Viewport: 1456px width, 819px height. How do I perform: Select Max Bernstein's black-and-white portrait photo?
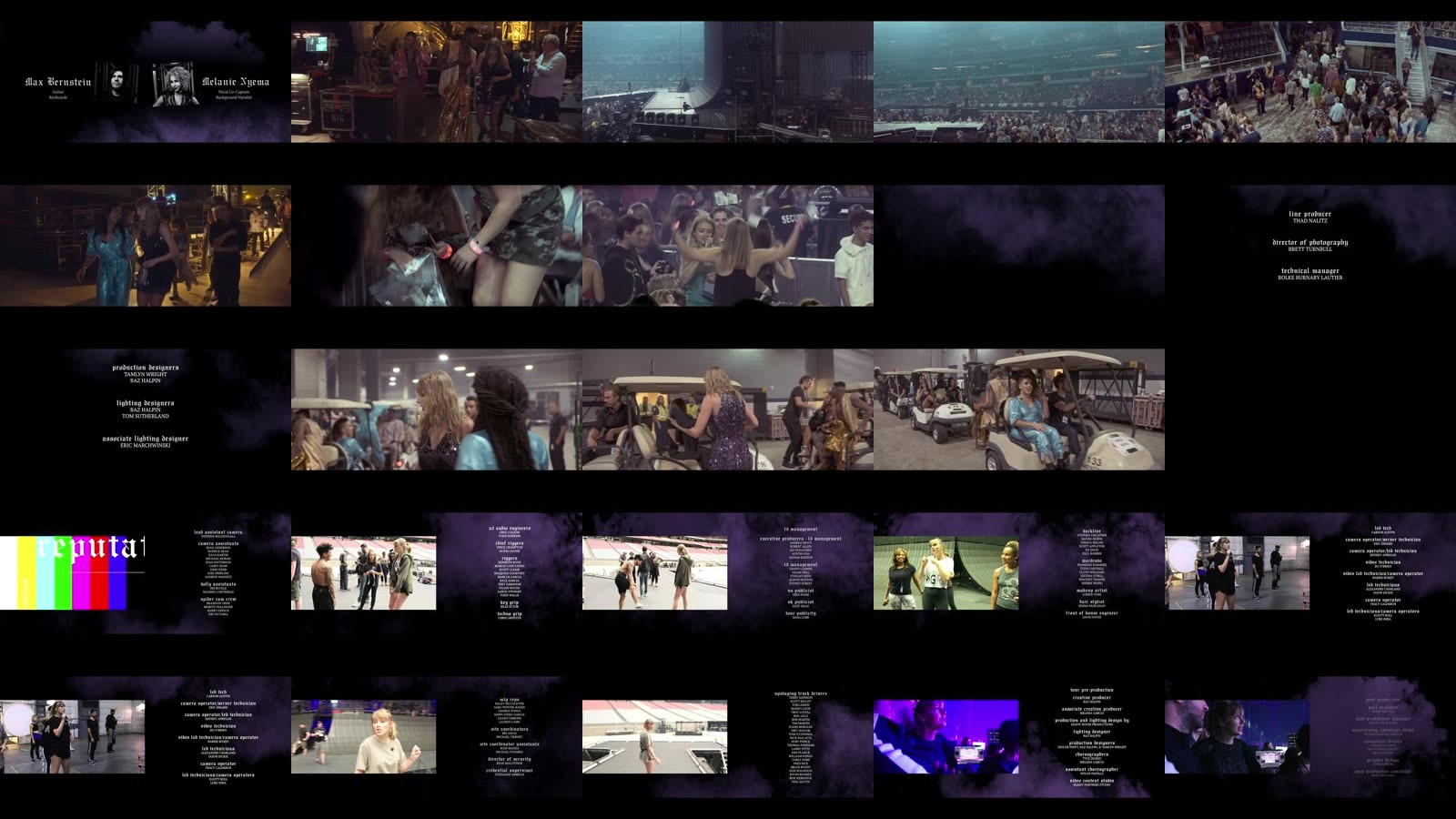click(x=115, y=84)
